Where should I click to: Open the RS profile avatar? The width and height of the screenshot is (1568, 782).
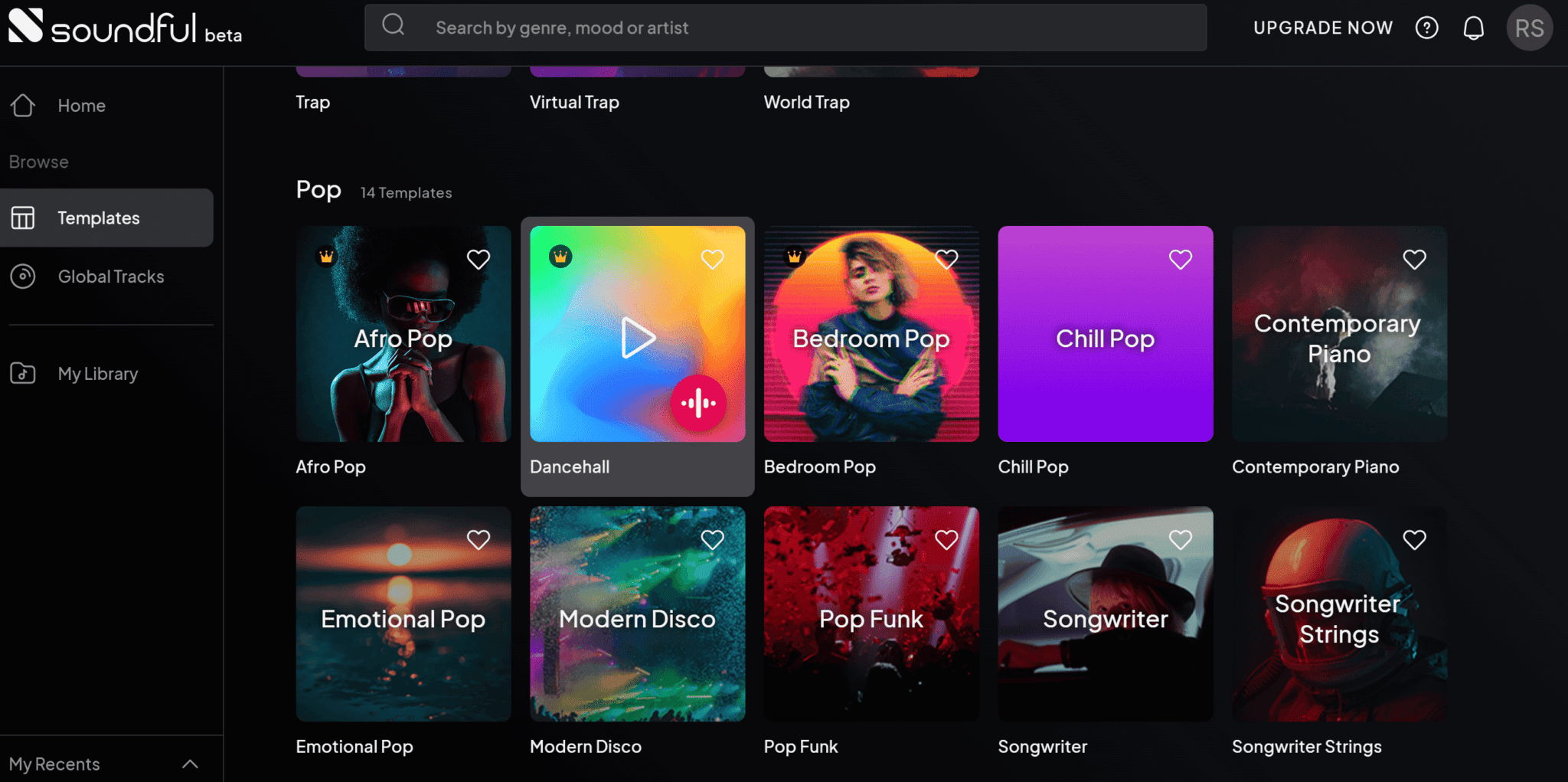(x=1530, y=28)
